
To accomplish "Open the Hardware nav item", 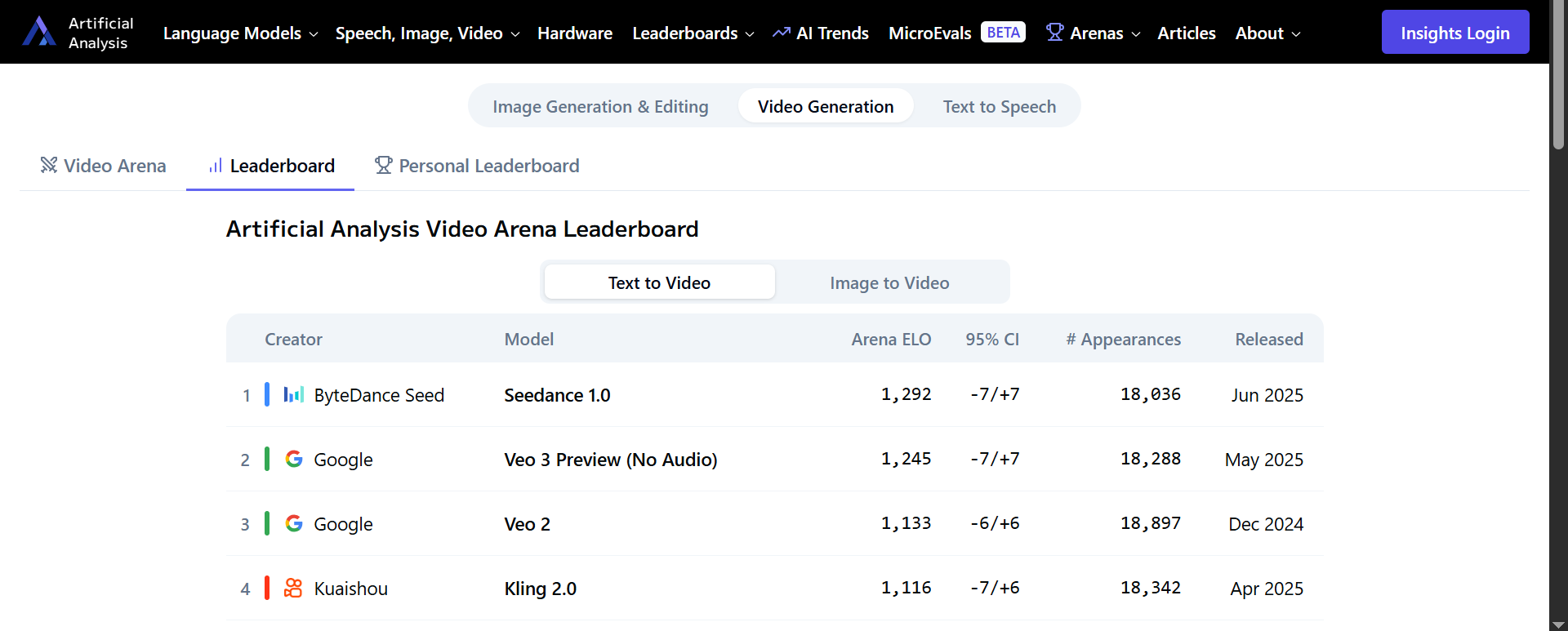I will coord(575,33).
